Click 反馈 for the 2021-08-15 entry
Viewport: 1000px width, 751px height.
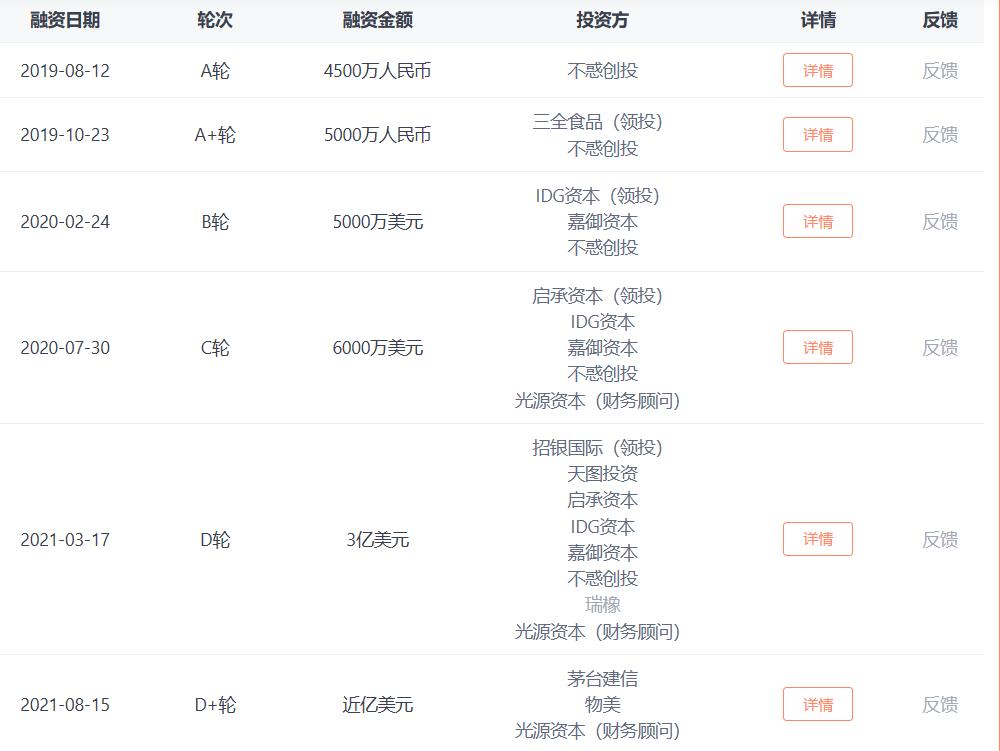tap(941, 704)
